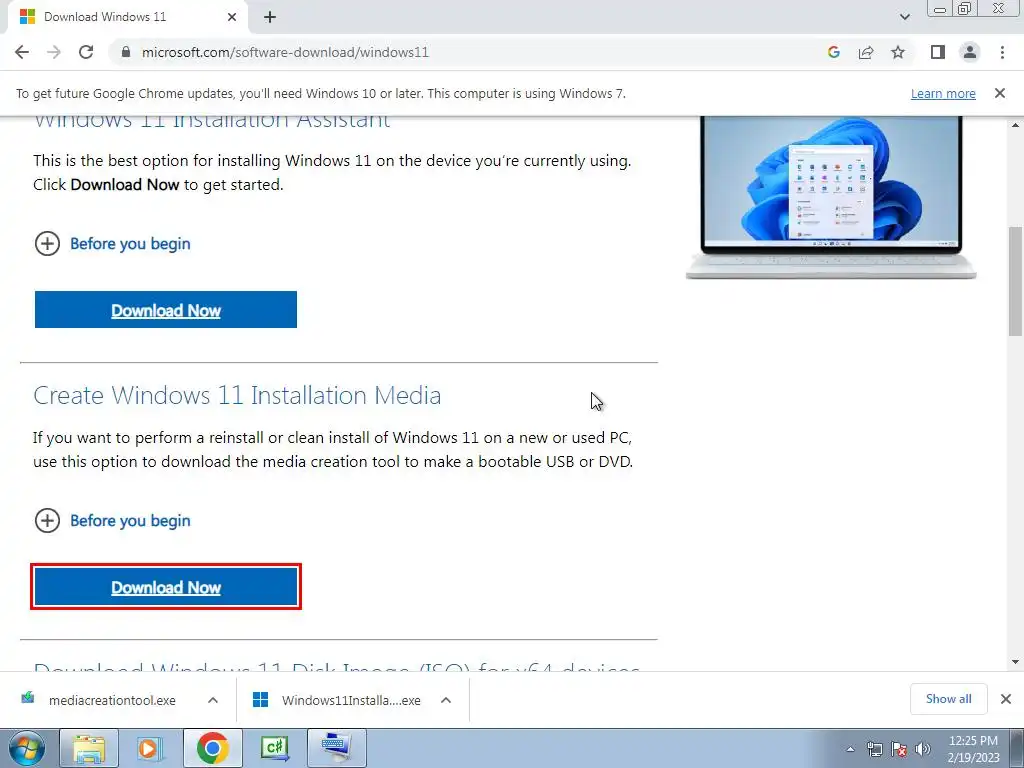View site lock security information
Screen dimensions: 1024x768
coord(126,52)
